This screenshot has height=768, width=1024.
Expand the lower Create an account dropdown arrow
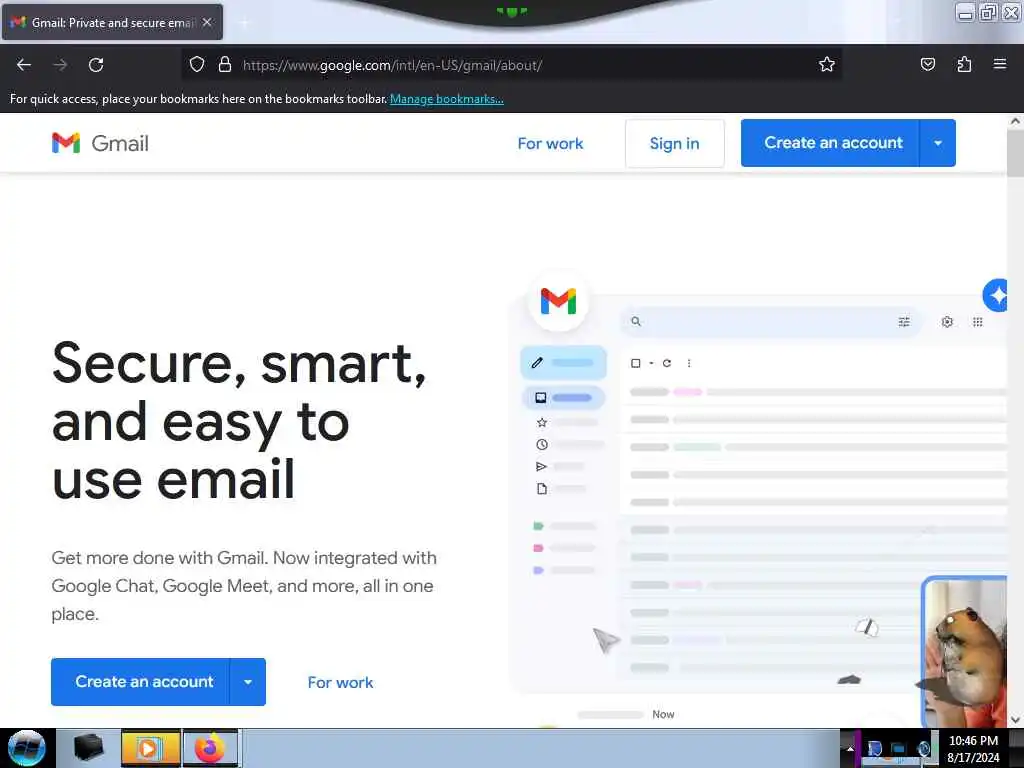(248, 682)
